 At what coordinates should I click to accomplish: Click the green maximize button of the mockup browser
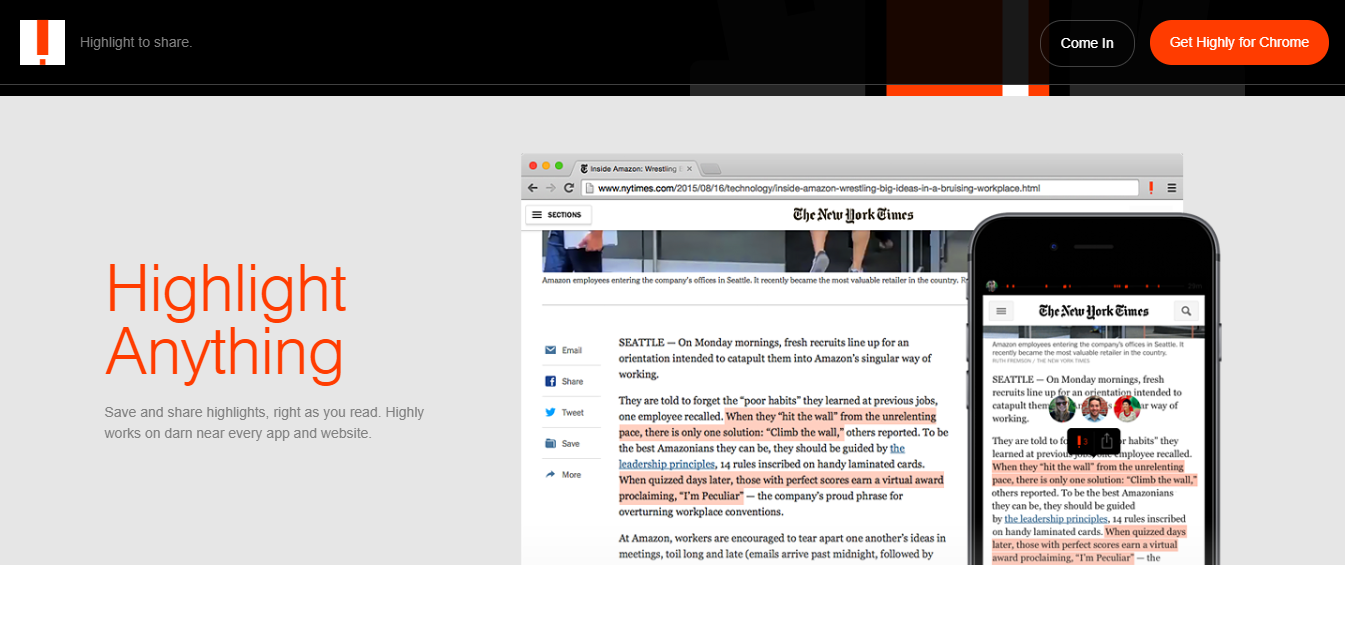click(x=559, y=165)
